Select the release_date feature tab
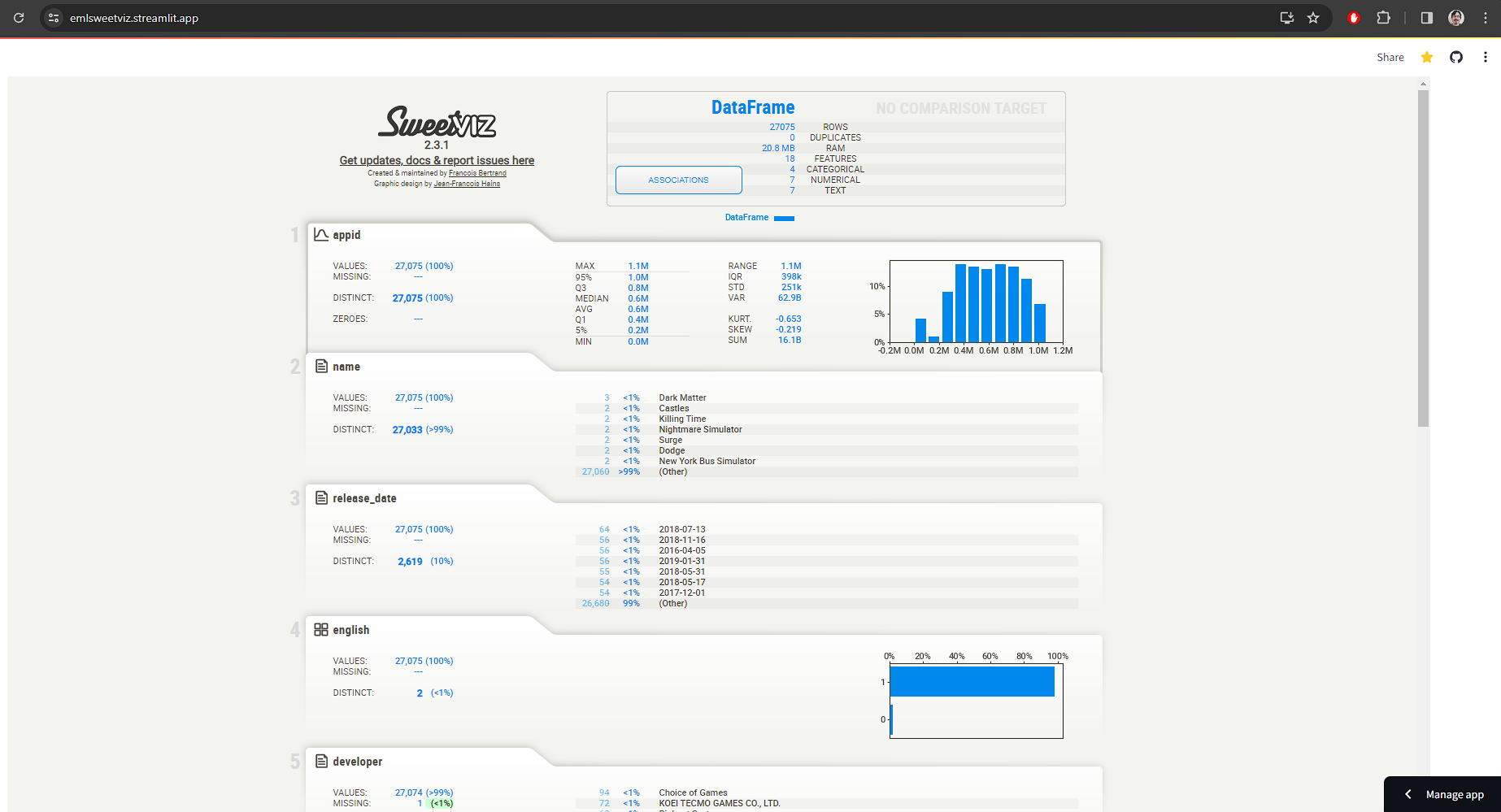The height and width of the screenshot is (812, 1501). point(364,498)
